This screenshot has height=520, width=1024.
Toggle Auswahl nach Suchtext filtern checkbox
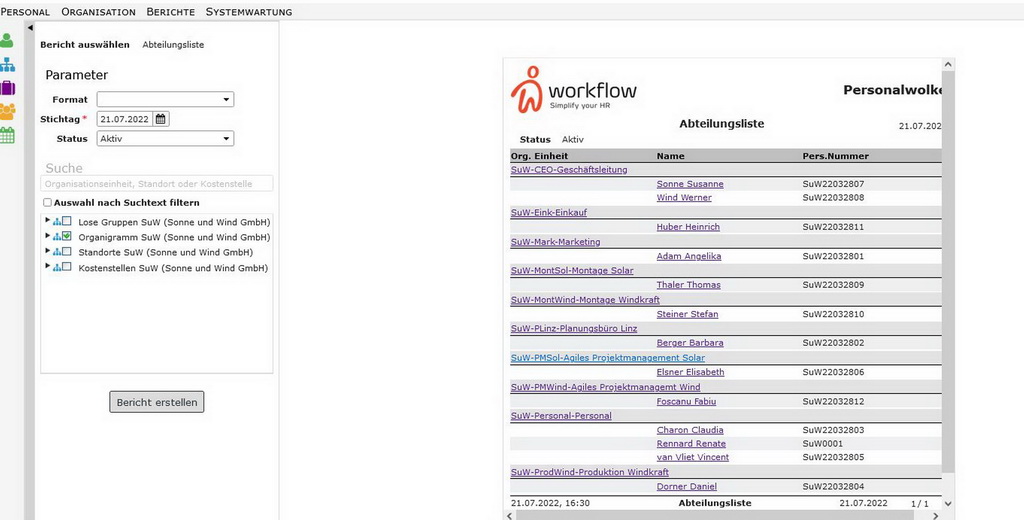pos(48,203)
